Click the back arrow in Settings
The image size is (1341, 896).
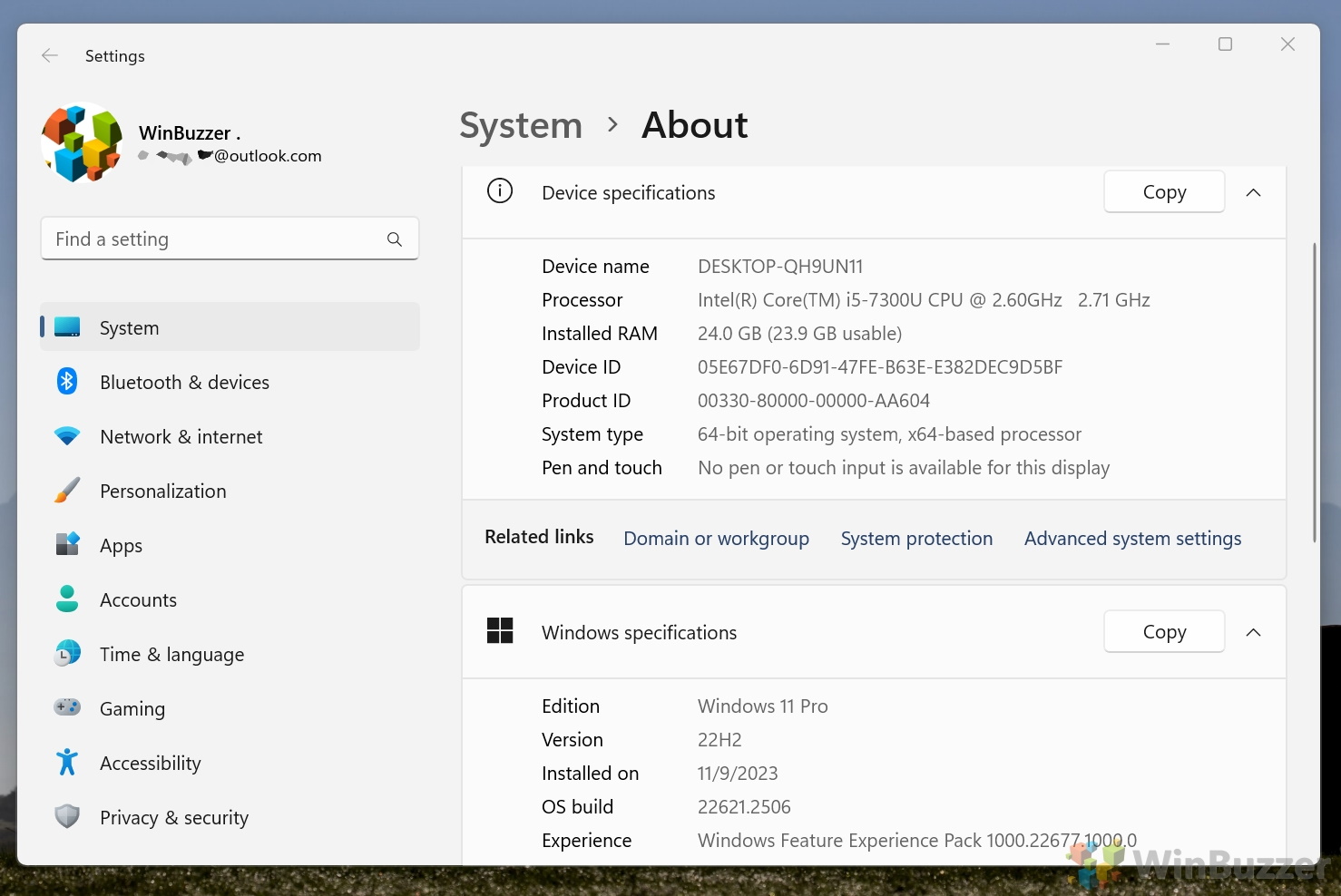pyautogui.click(x=50, y=55)
